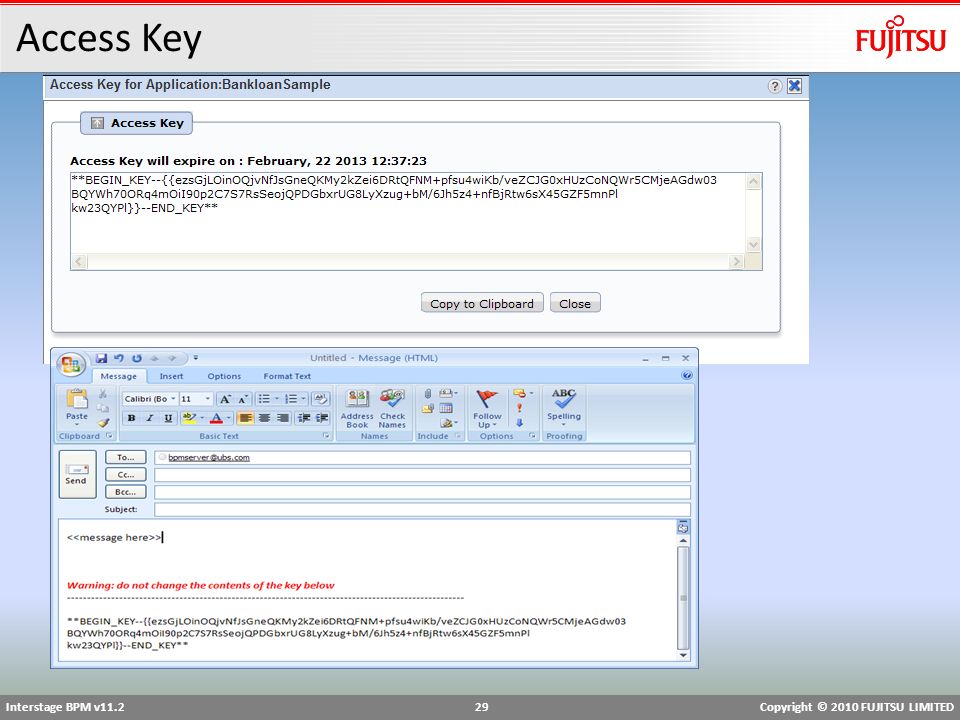Apply numbered list formatting

tap(291, 399)
